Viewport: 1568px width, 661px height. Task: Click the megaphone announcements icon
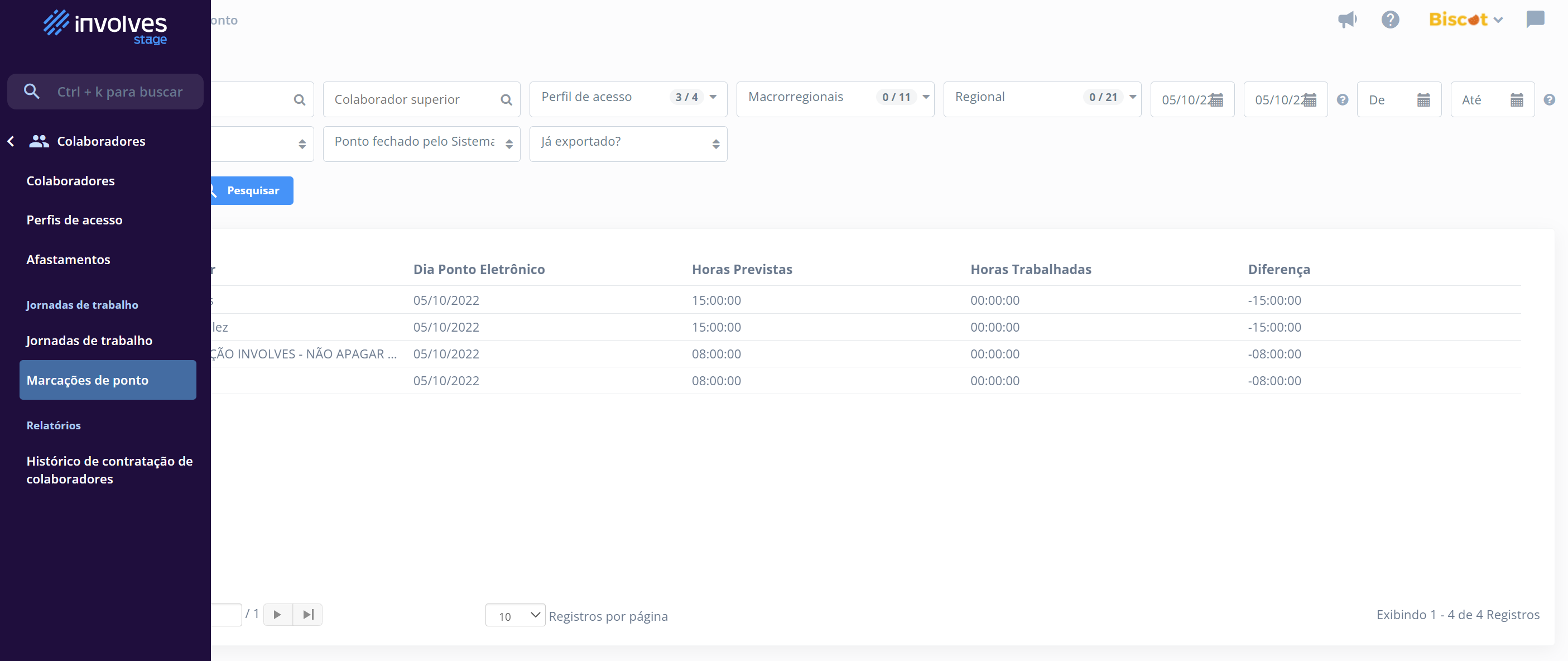(1347, 20)
